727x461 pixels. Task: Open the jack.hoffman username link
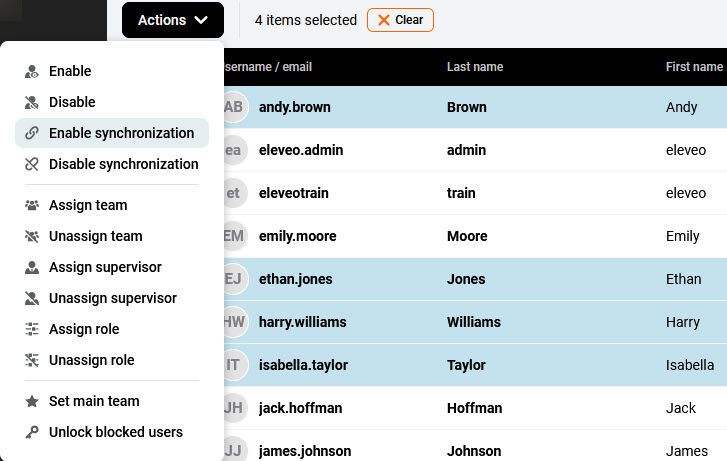point(300,408)
